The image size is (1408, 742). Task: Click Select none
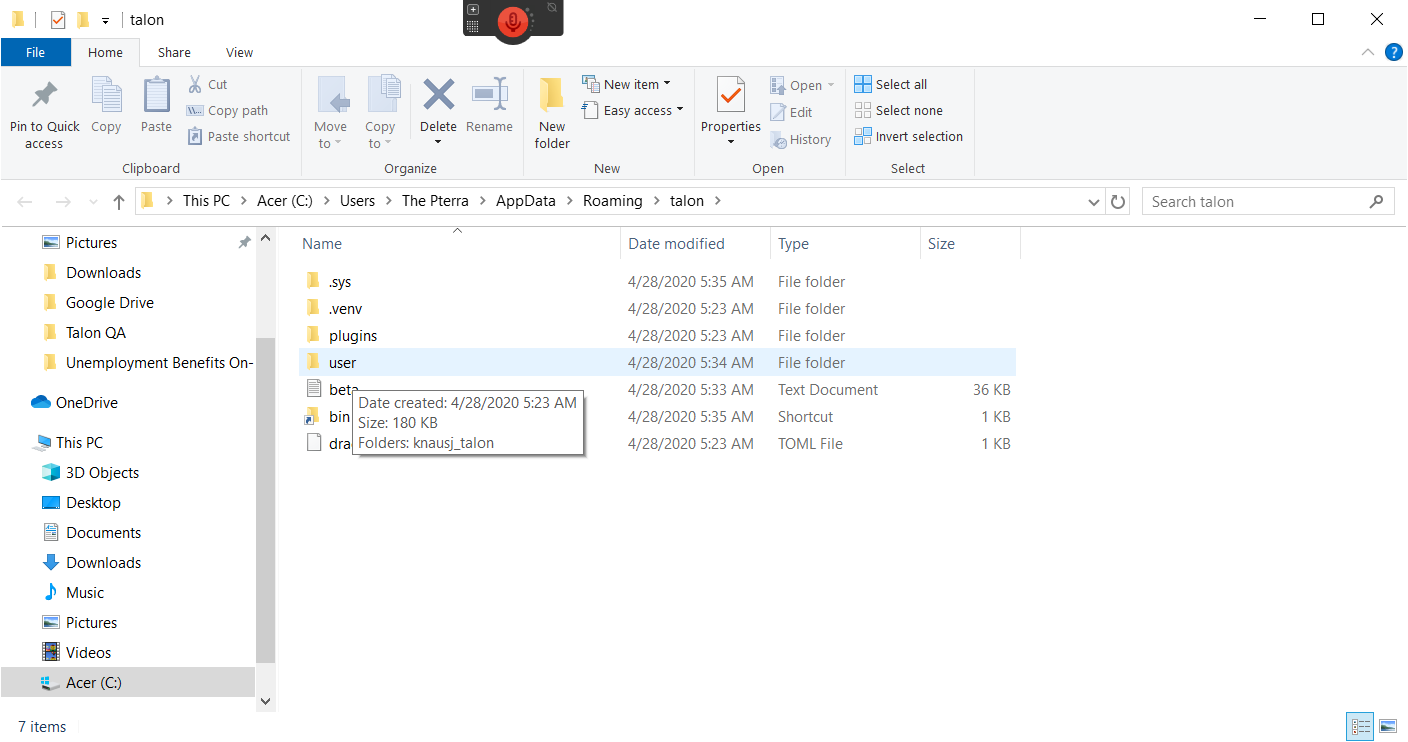point(899,111)
